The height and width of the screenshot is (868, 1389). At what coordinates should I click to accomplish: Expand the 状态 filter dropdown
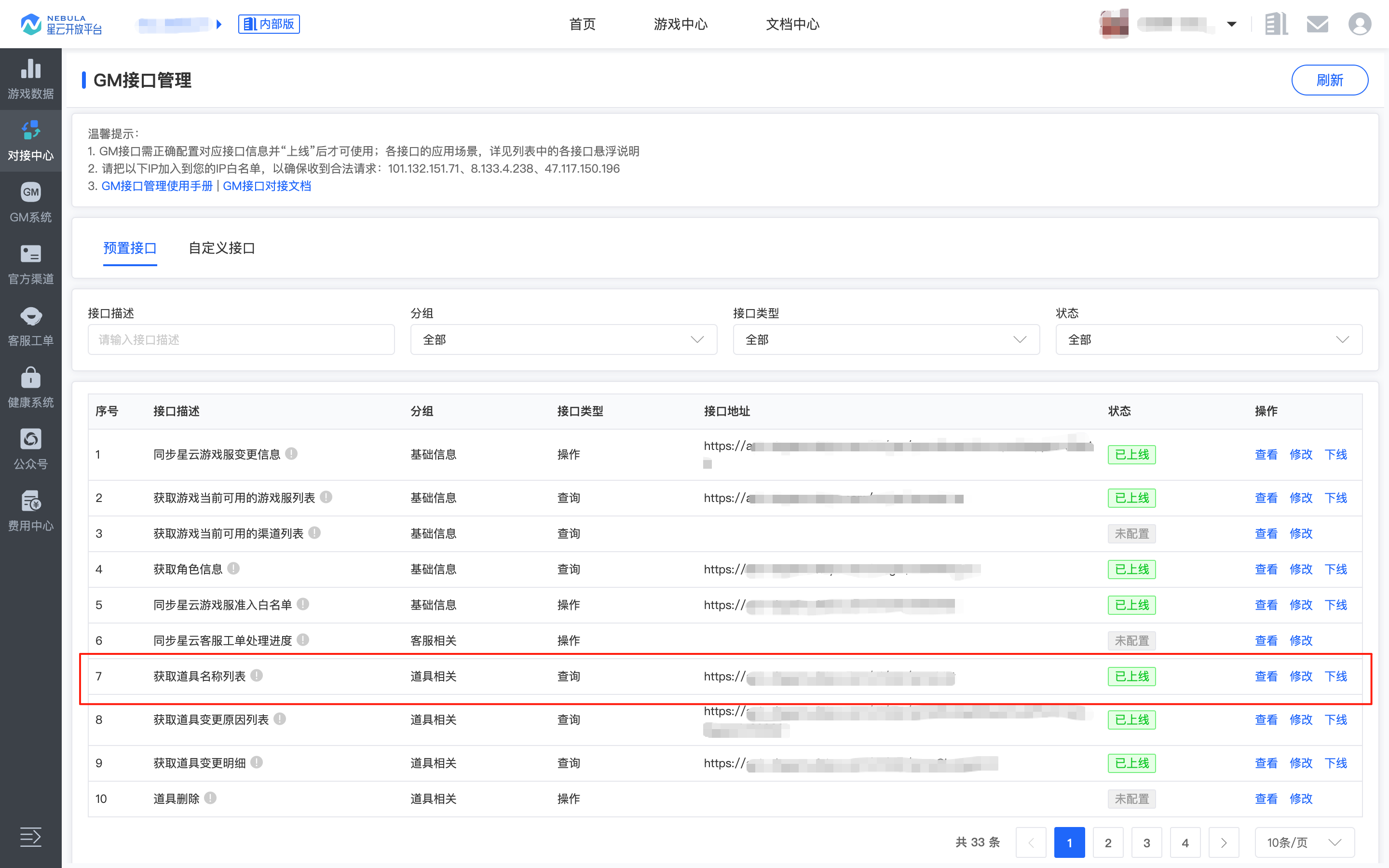click(x=1209, y=340)
